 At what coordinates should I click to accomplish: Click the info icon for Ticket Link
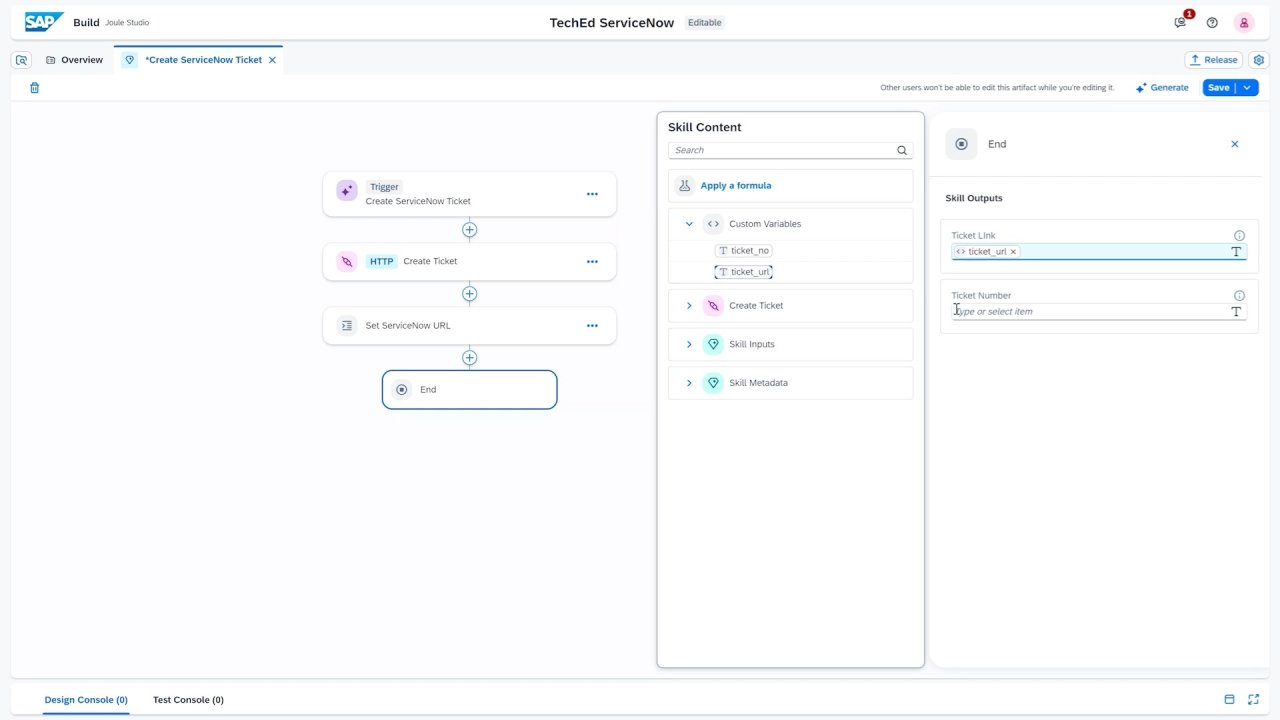coord(1239,236)
